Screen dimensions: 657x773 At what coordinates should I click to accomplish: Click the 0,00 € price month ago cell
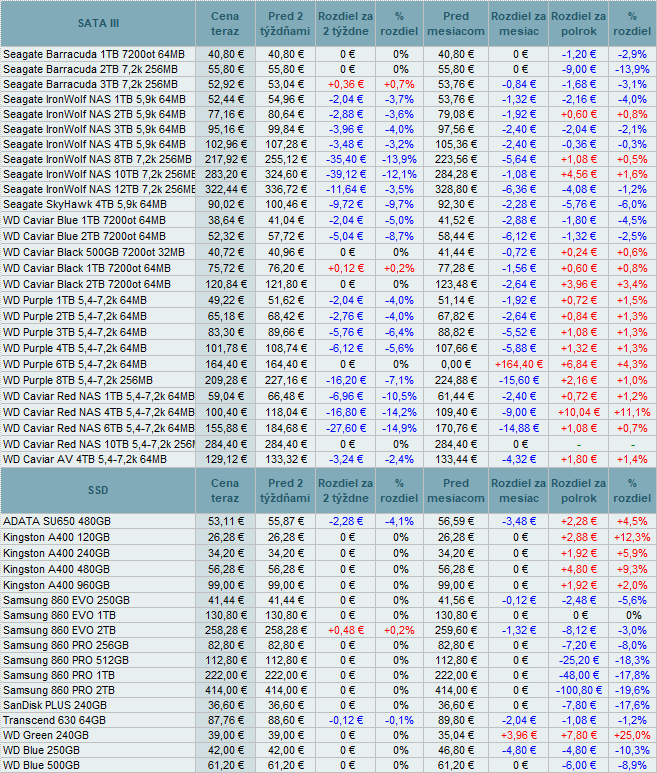[x=456, y=364]
